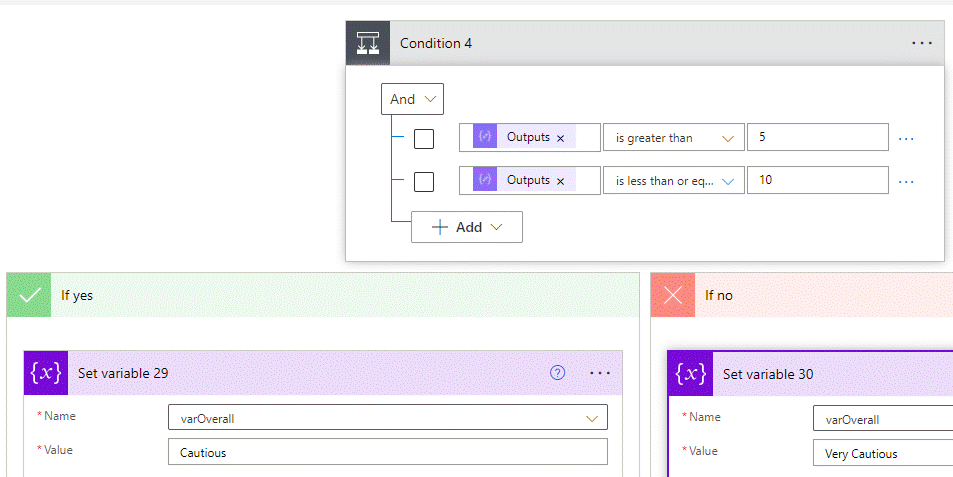This screenshot has height=477, width=953.
Task: Open Set variable 29 ellipsis menu
Action: click(600, 373)
